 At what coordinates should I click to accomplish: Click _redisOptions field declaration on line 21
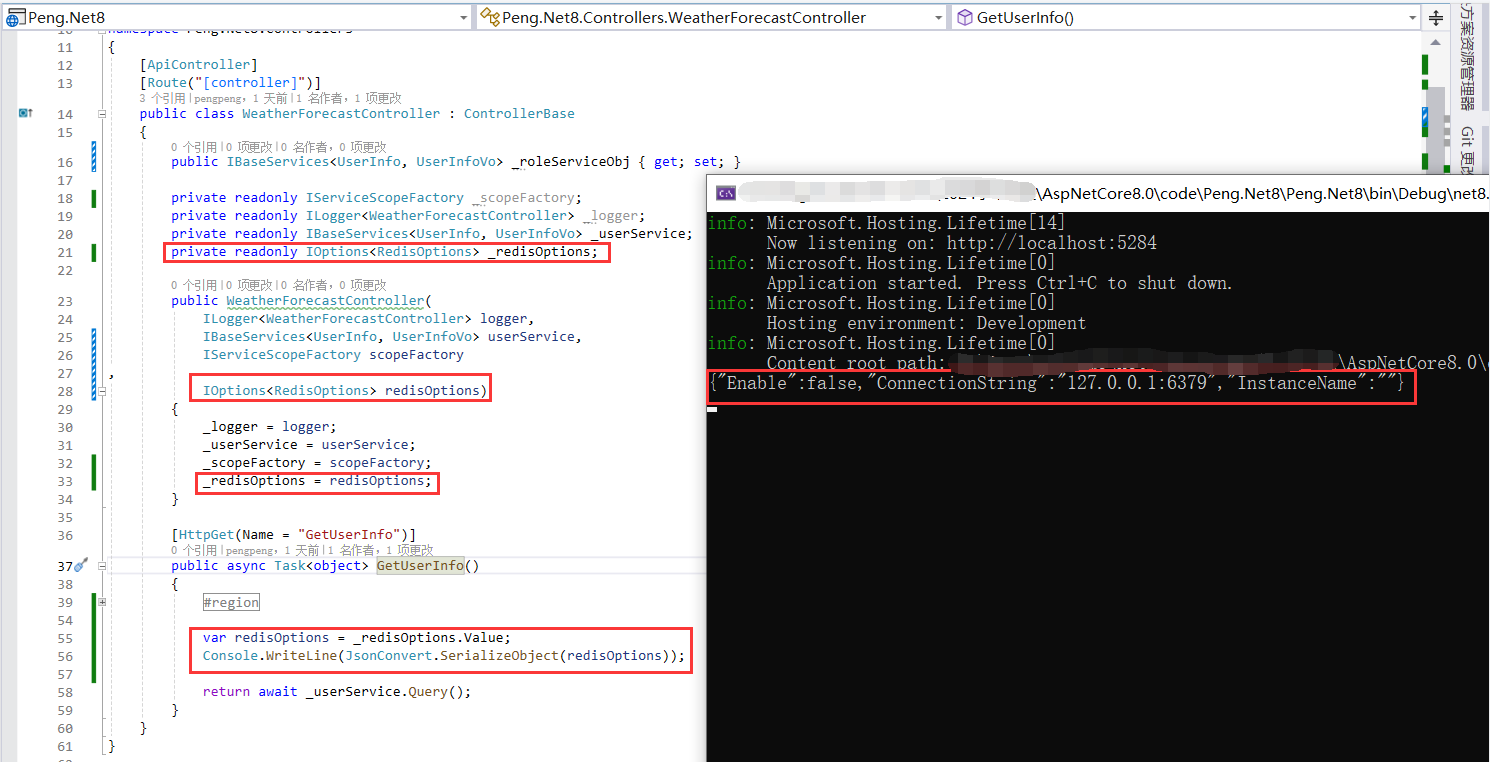point(543,252)
